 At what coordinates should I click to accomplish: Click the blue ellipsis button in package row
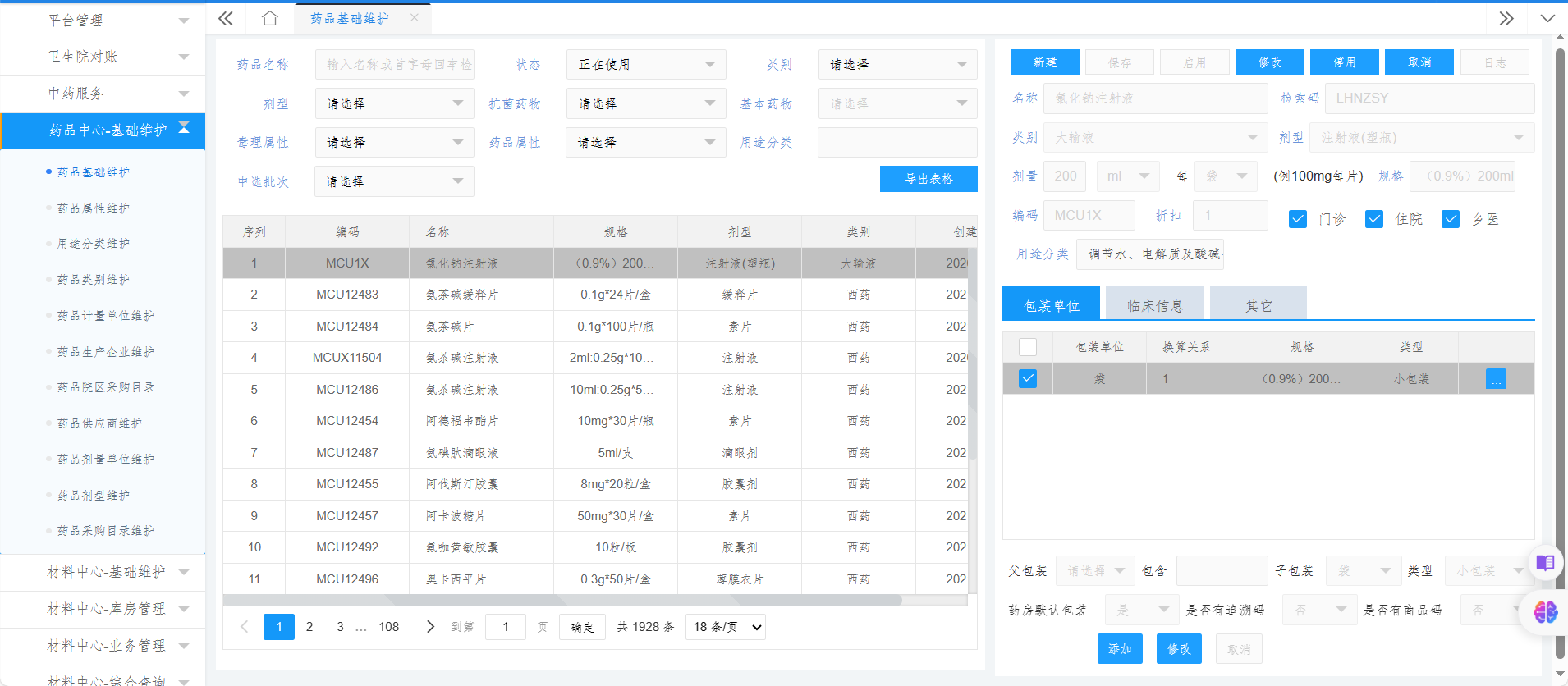[x=1496, y=378]
